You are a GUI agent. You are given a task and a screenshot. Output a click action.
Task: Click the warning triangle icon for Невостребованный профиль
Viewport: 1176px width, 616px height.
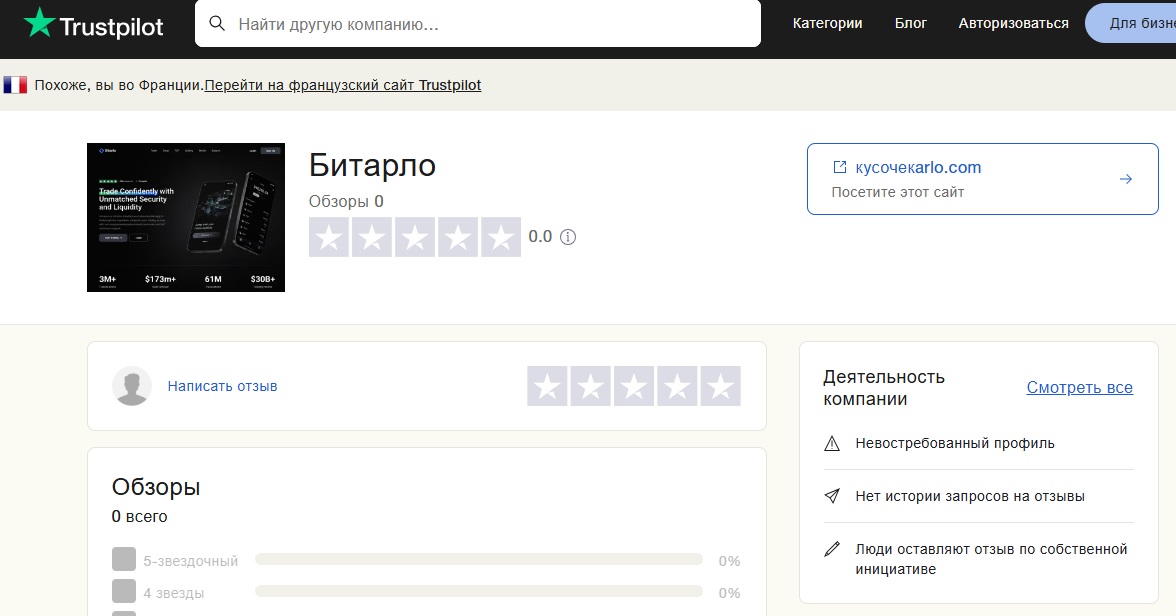832,443
